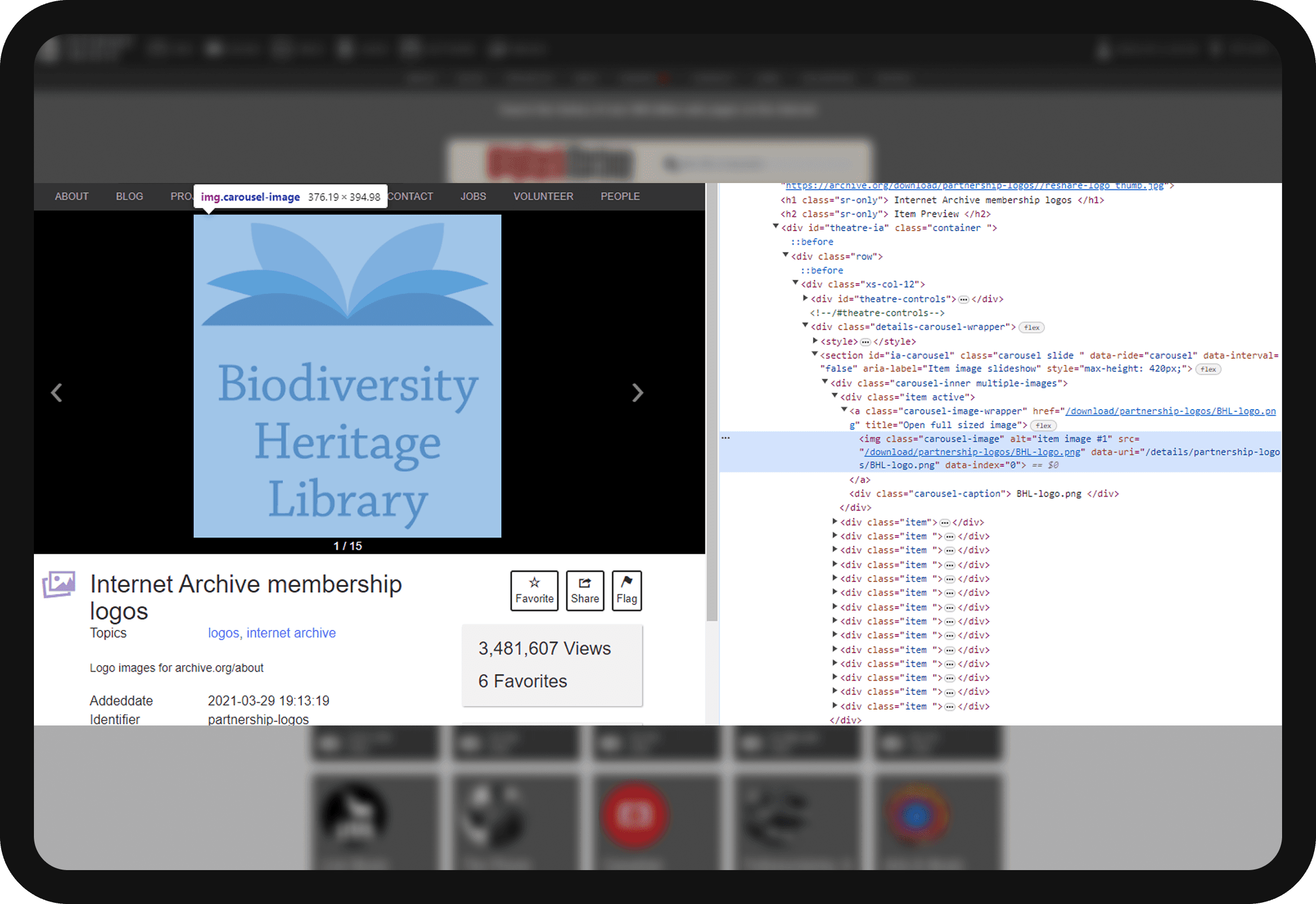This screenshot has height=904, width=1316.
Task: Click the image media-type icon beside the title
Action: [59, 585]
